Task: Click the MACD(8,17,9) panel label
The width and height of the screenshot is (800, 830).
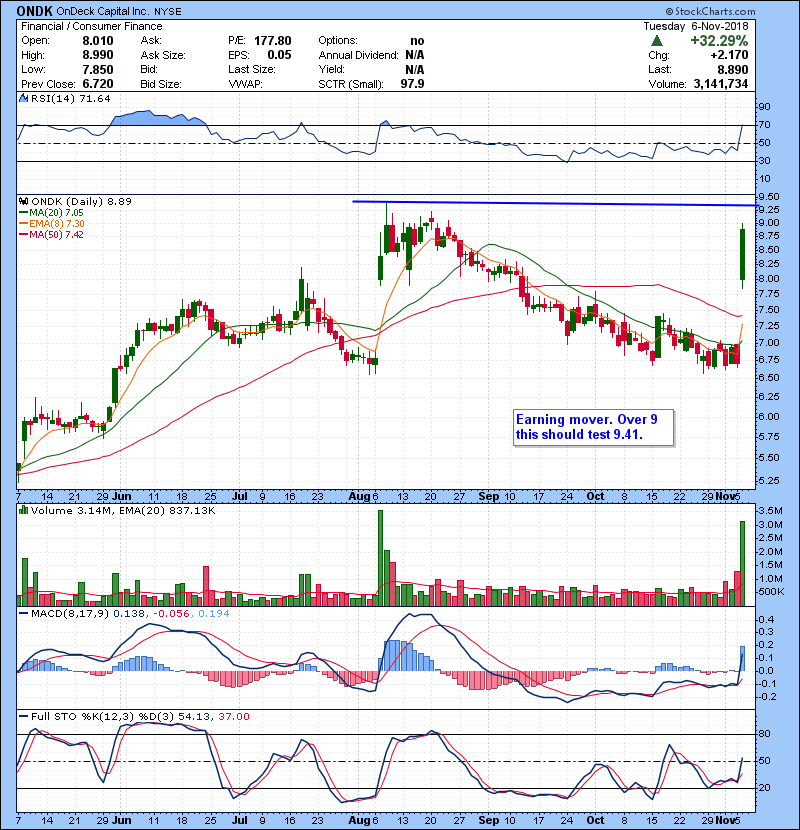Action: [70, 614]
